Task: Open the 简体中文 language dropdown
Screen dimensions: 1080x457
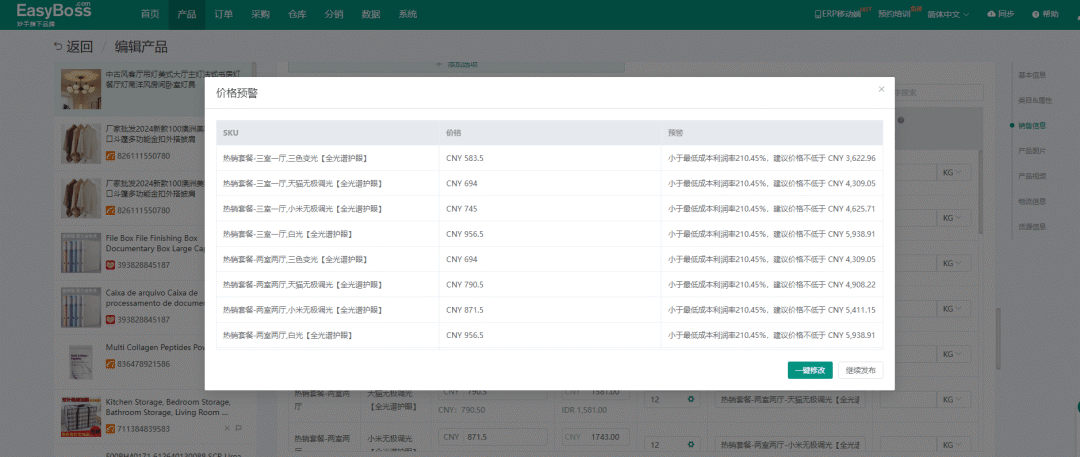Action: (x=948, y=14)
